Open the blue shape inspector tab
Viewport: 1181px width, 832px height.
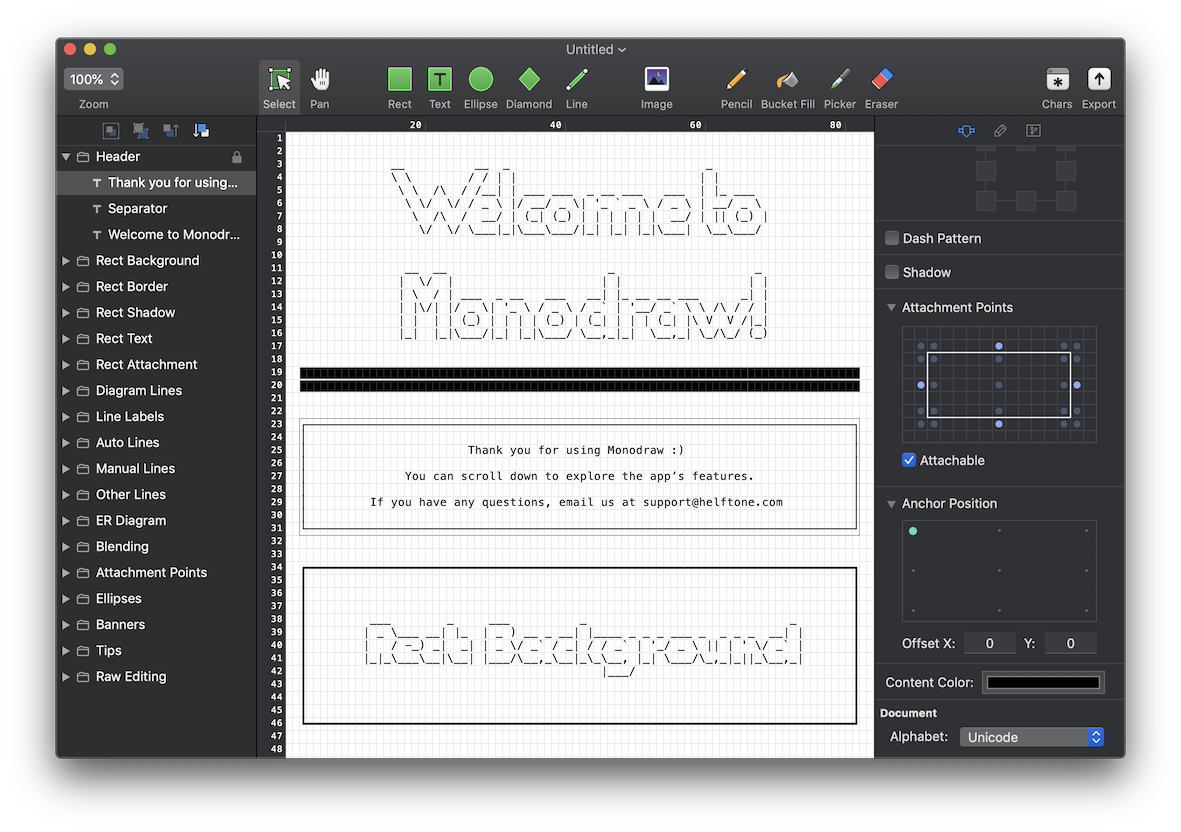tap(966, 131)
